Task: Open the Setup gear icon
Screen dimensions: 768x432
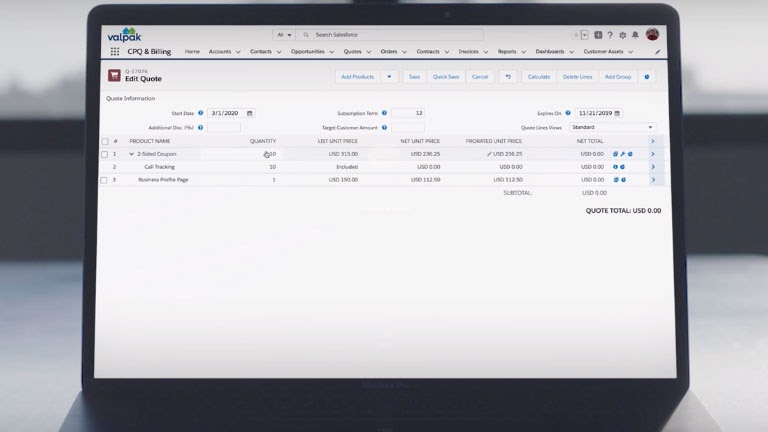Action: point(622,35)
